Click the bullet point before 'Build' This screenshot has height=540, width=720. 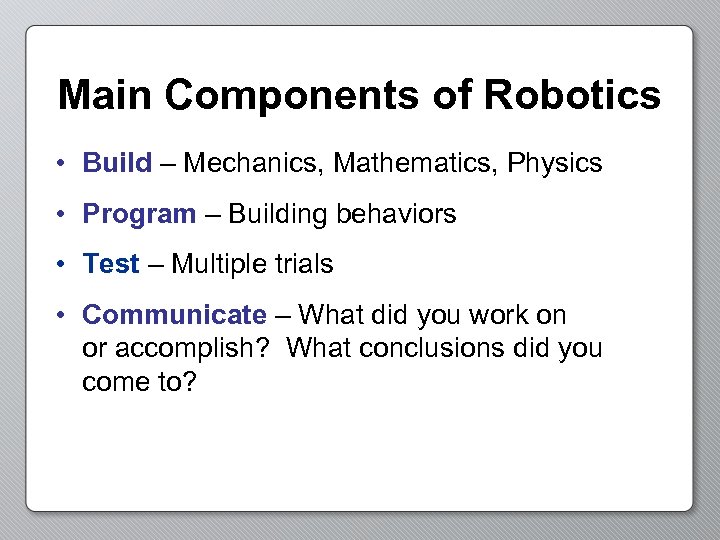coord(62,164)
